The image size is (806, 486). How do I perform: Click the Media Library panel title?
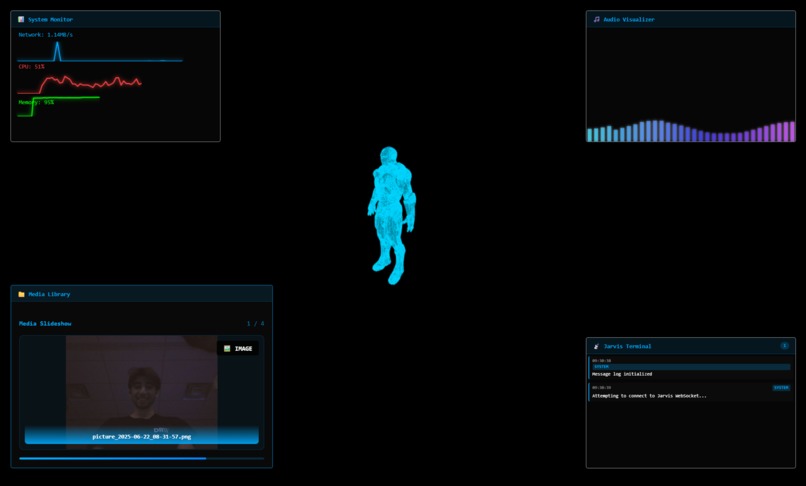coord(49,294)
